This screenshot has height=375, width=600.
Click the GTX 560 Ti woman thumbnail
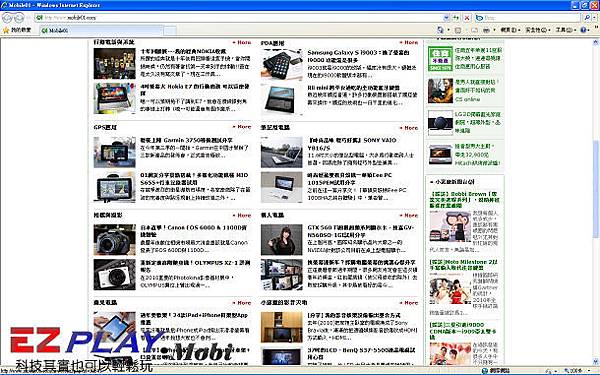[282, 240]
